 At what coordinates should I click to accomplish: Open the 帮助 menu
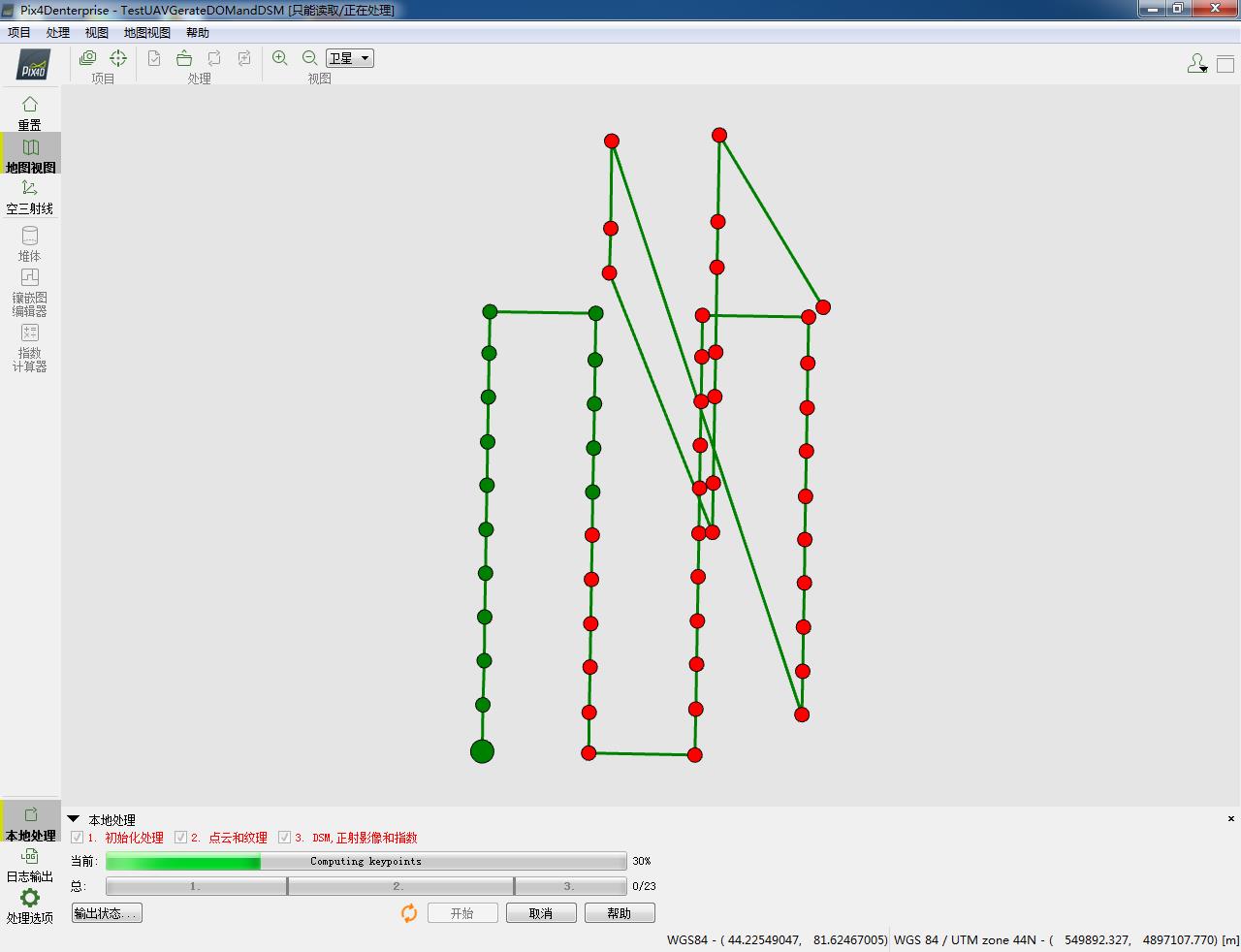click(198, 32)
